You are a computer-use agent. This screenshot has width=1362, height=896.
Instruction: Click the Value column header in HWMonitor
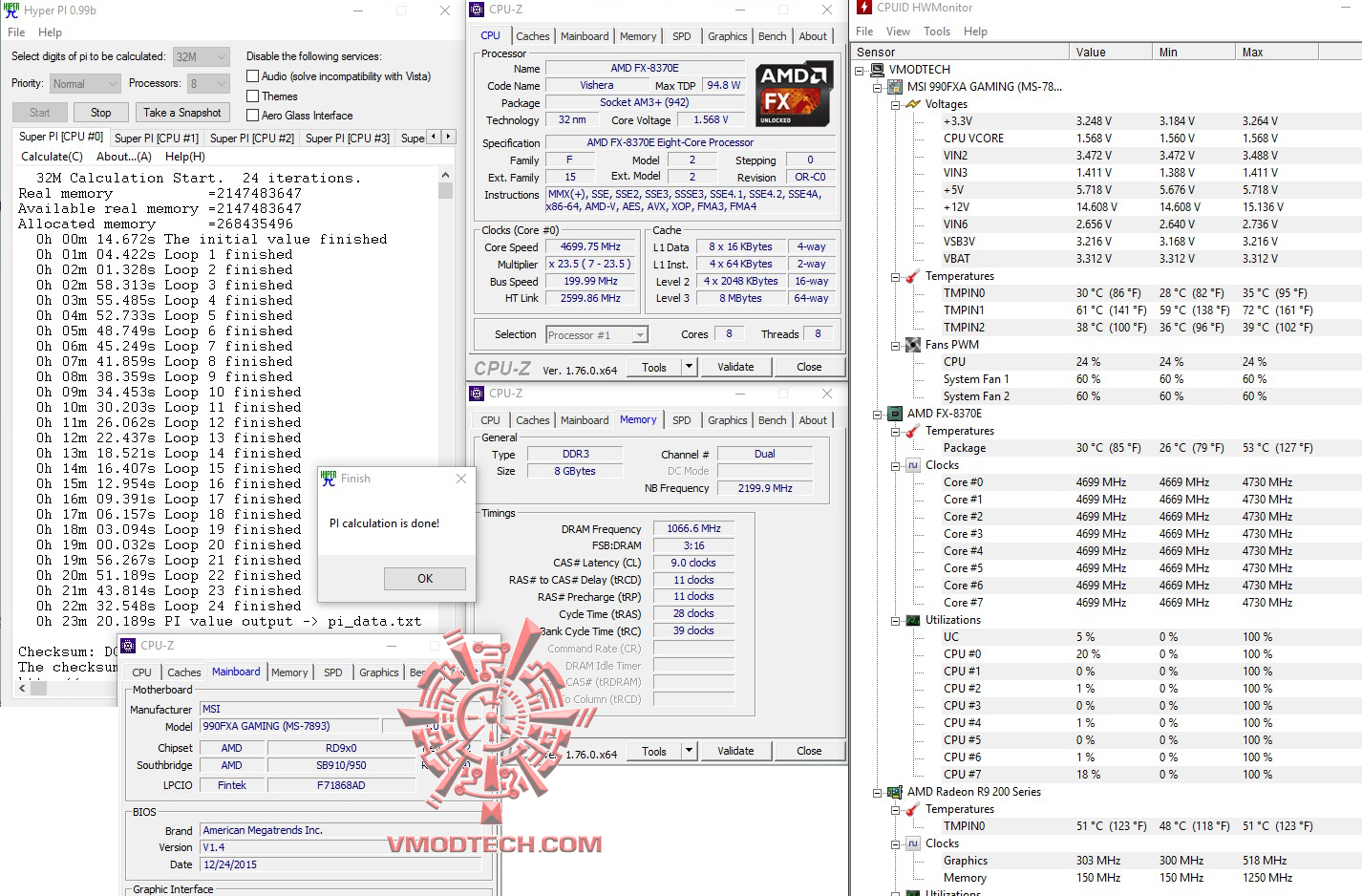(1110, 53)
